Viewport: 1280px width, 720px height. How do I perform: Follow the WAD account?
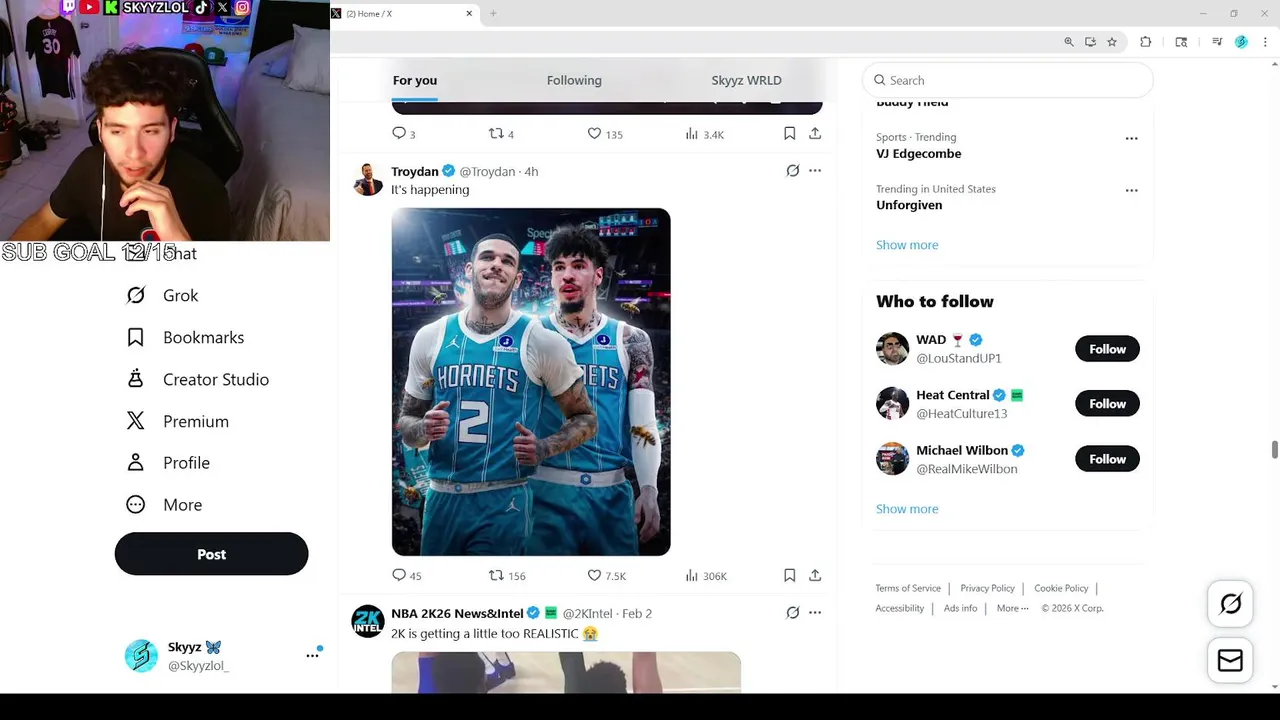tap(1107, 348)
